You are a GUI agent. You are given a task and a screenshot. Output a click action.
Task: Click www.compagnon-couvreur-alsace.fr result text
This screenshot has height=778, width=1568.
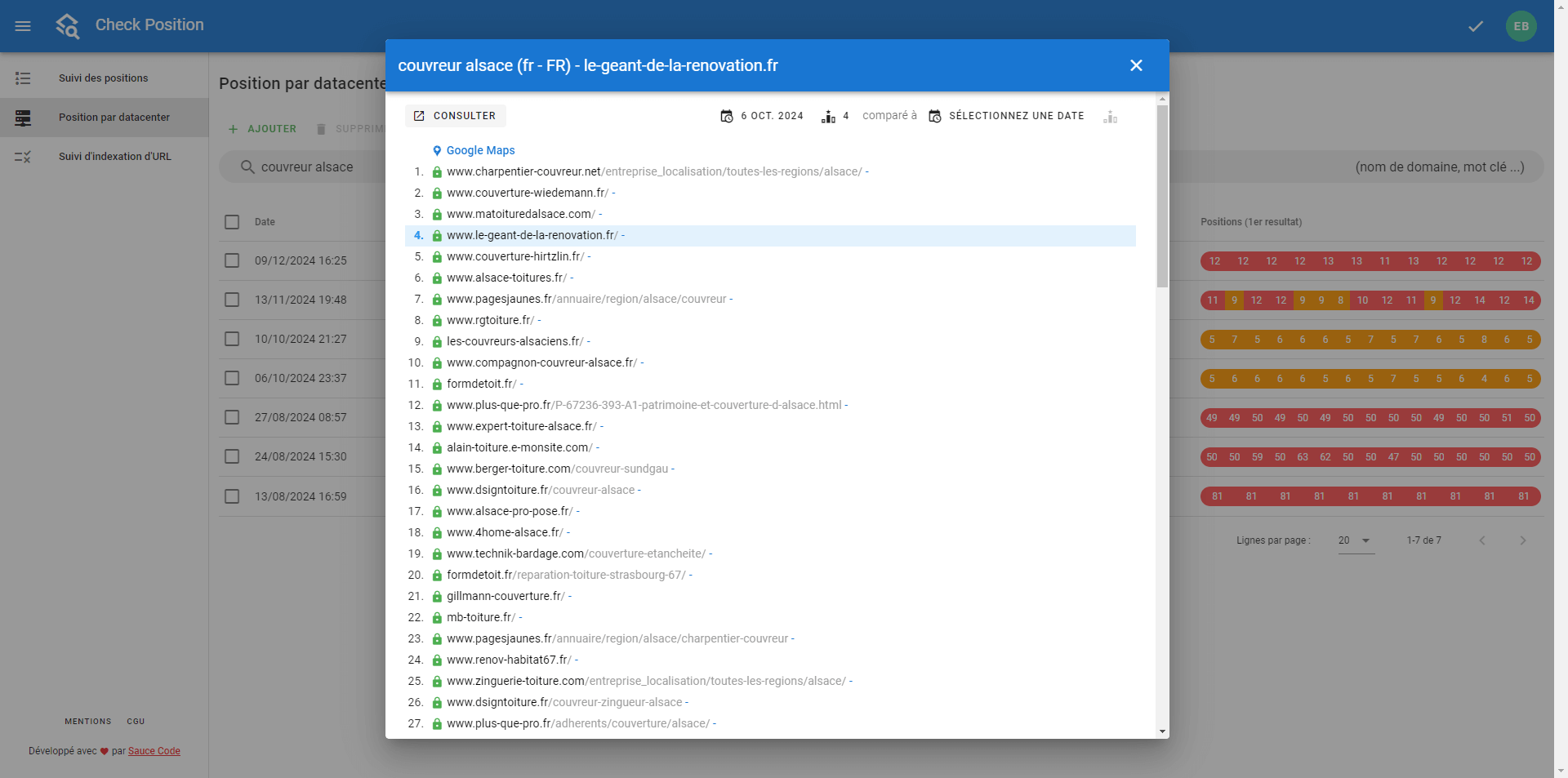click(x=542, y=362)
